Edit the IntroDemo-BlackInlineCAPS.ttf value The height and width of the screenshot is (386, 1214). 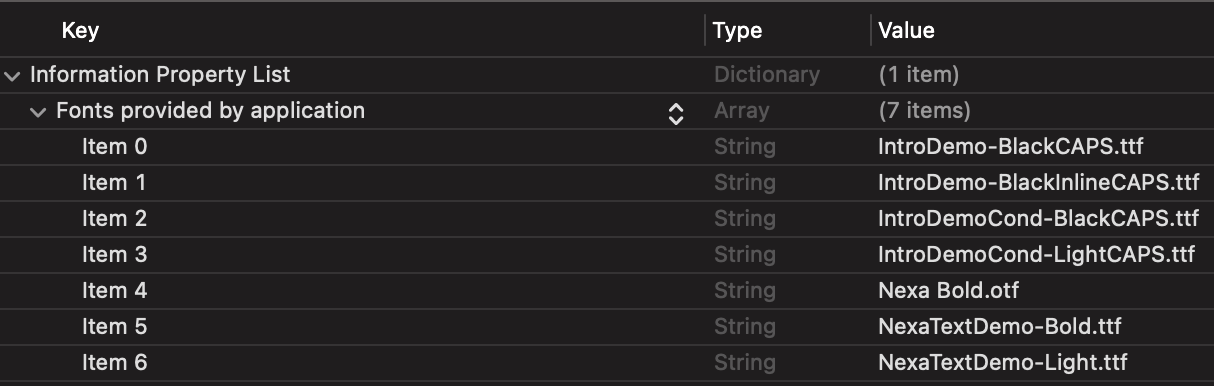(x=1038, y=183)
